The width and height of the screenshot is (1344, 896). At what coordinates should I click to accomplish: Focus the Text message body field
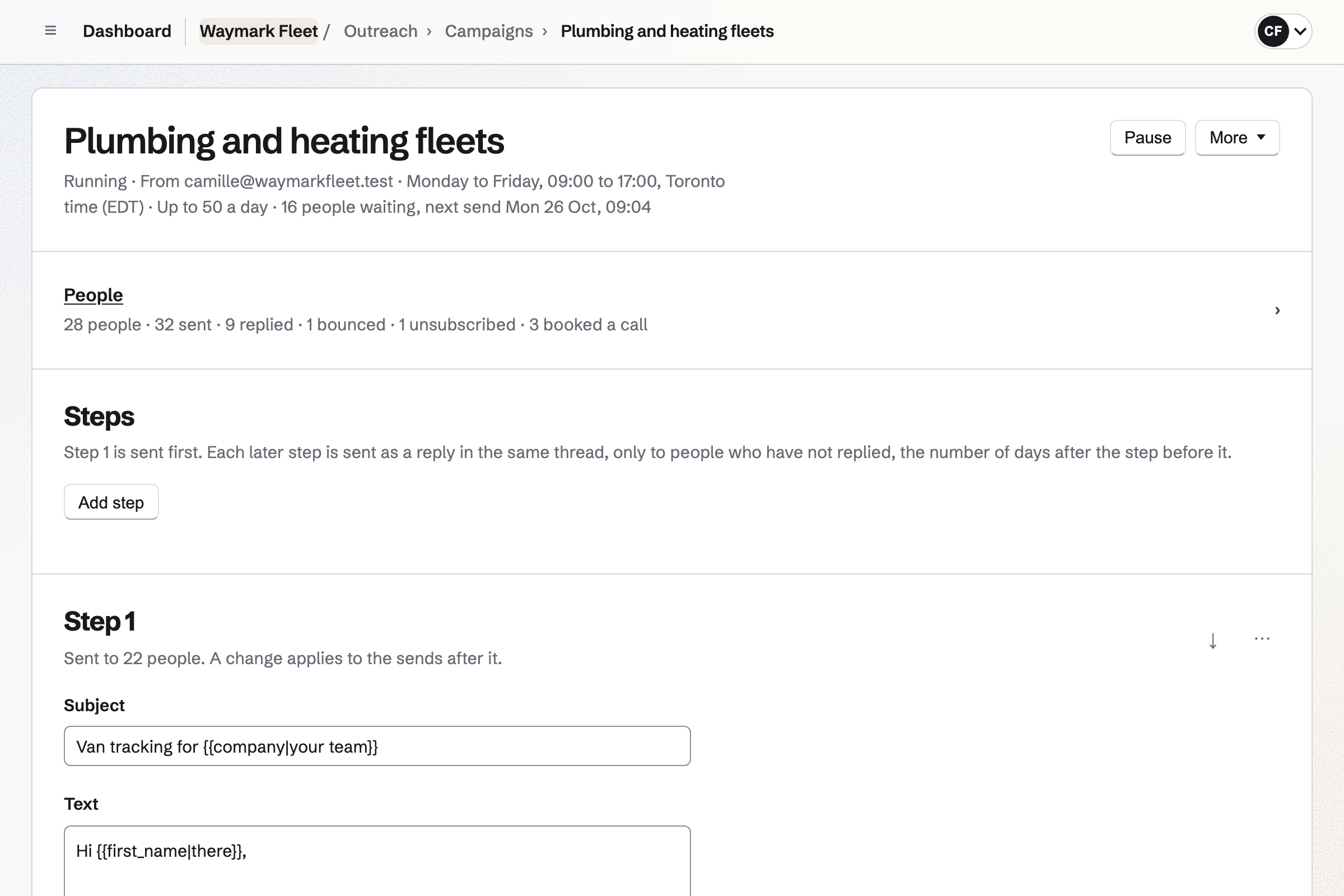377,861
